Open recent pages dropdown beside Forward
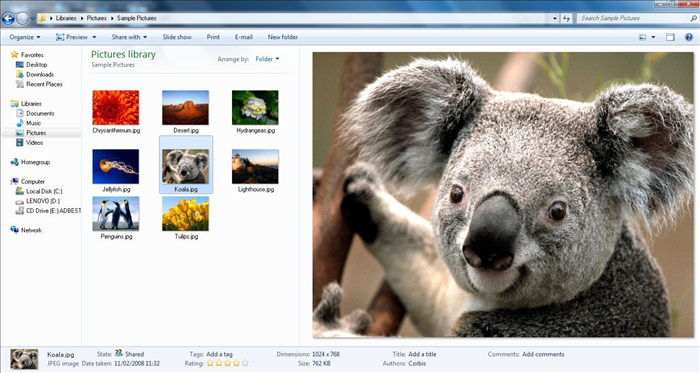This screenshot has width=700, height=373. point(33,19)
